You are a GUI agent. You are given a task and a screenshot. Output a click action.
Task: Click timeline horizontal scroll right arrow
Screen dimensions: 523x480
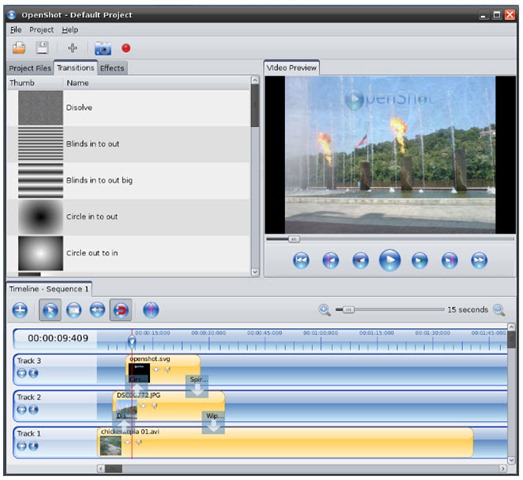tap(503, 469)
